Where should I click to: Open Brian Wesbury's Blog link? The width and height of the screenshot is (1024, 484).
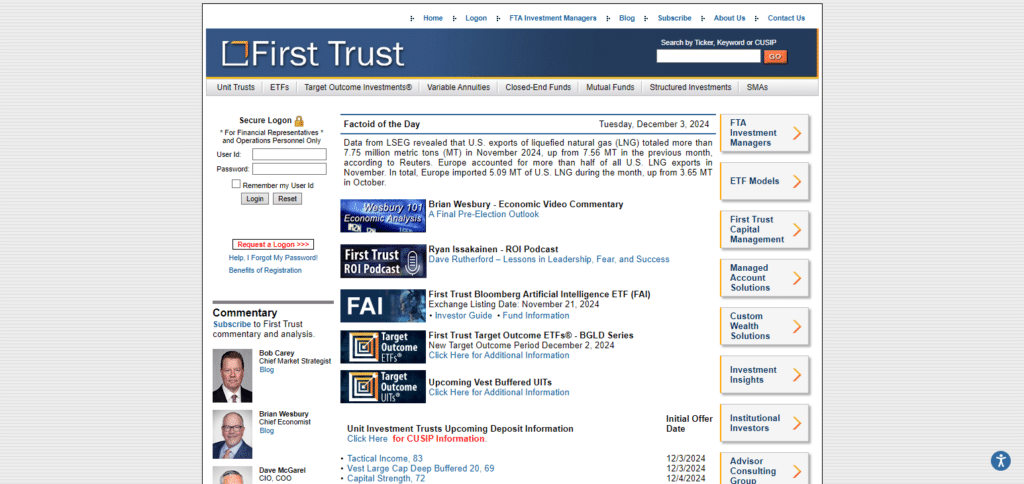[x=266, y=430]
